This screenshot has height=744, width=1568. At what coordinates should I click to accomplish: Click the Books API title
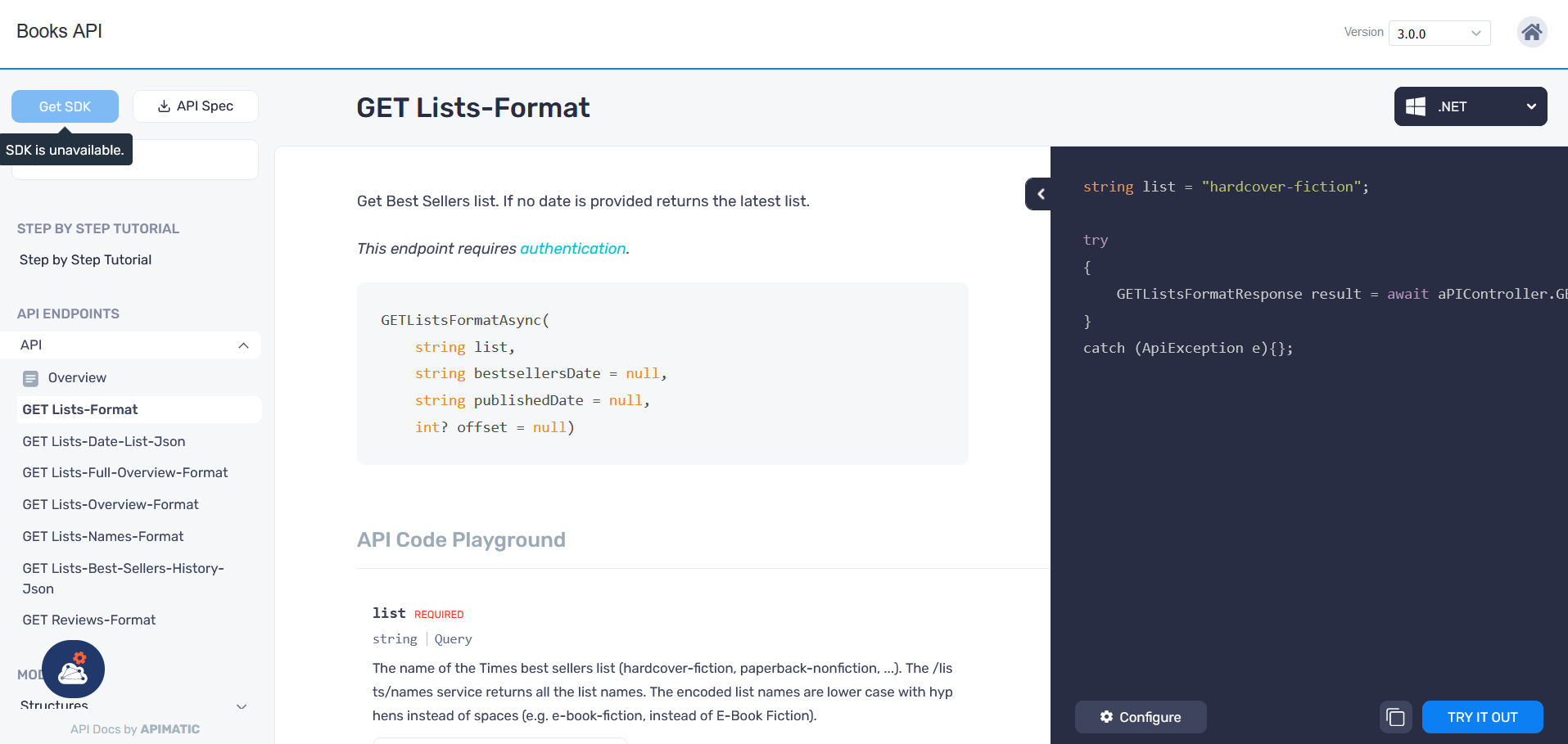(59, 31)
